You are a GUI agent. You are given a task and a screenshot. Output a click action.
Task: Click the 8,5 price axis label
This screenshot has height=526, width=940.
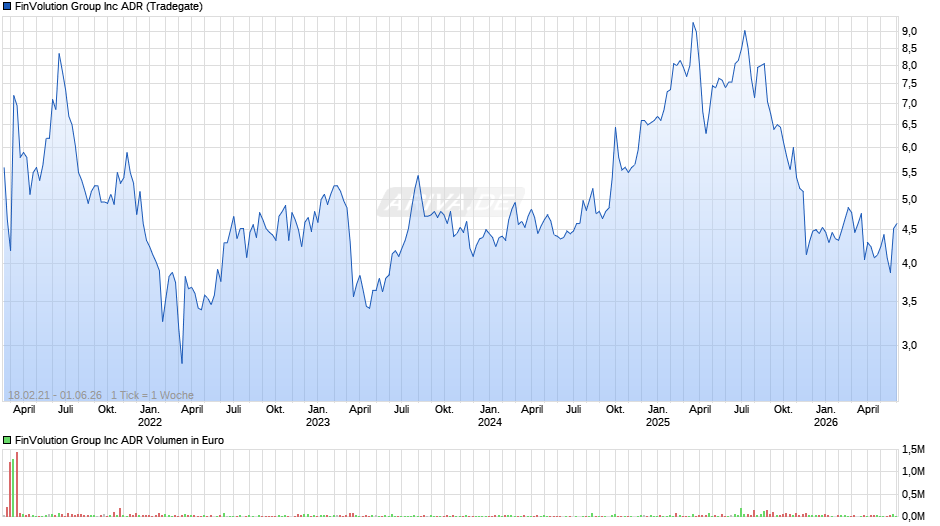tap(909, 49)
